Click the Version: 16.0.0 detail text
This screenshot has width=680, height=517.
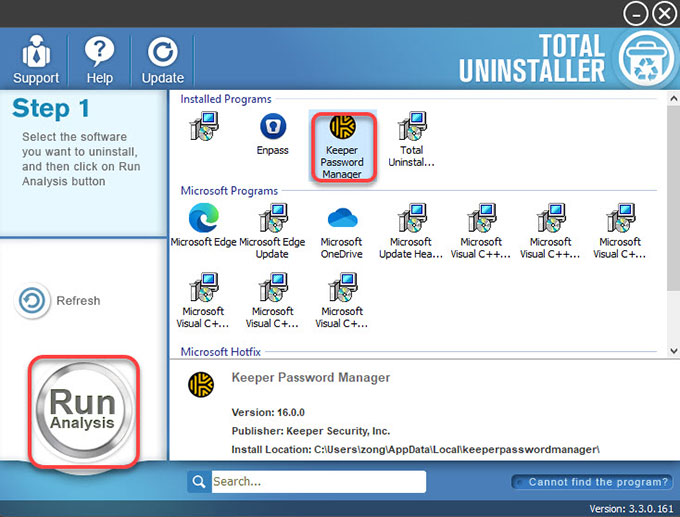click(268, 412)
